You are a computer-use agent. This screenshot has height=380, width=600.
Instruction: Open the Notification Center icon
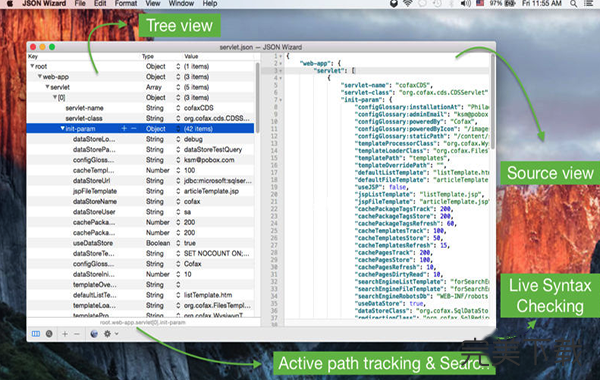(x=589, y=3)
